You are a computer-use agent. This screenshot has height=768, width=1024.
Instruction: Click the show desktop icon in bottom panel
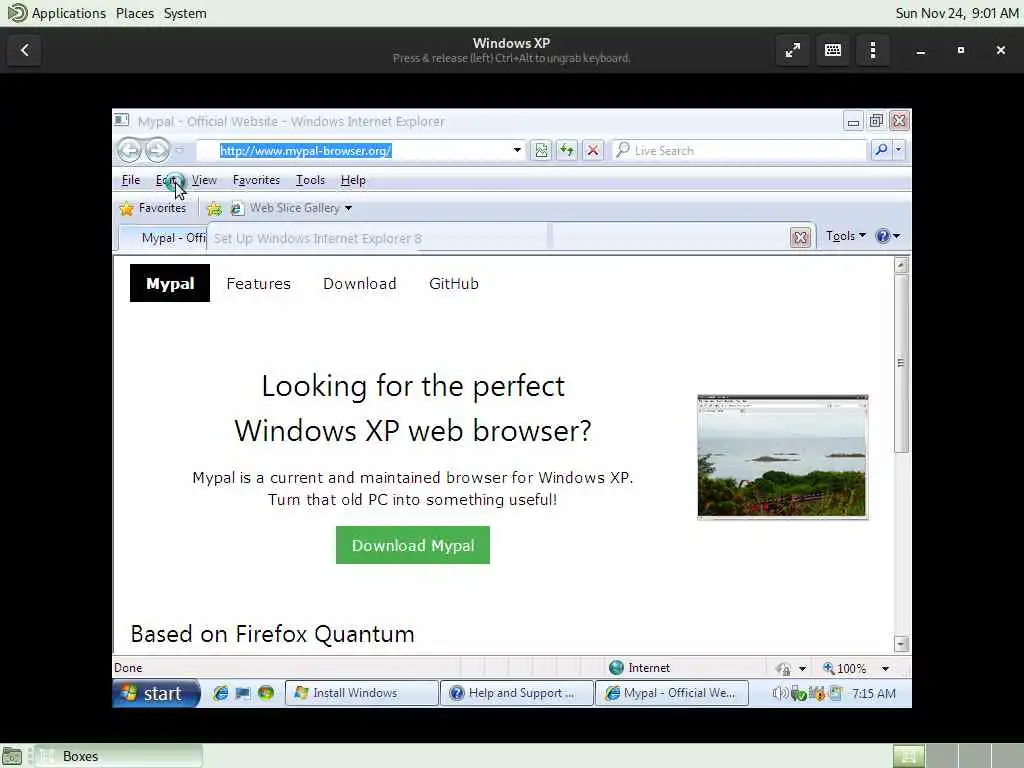click(12, 756)
